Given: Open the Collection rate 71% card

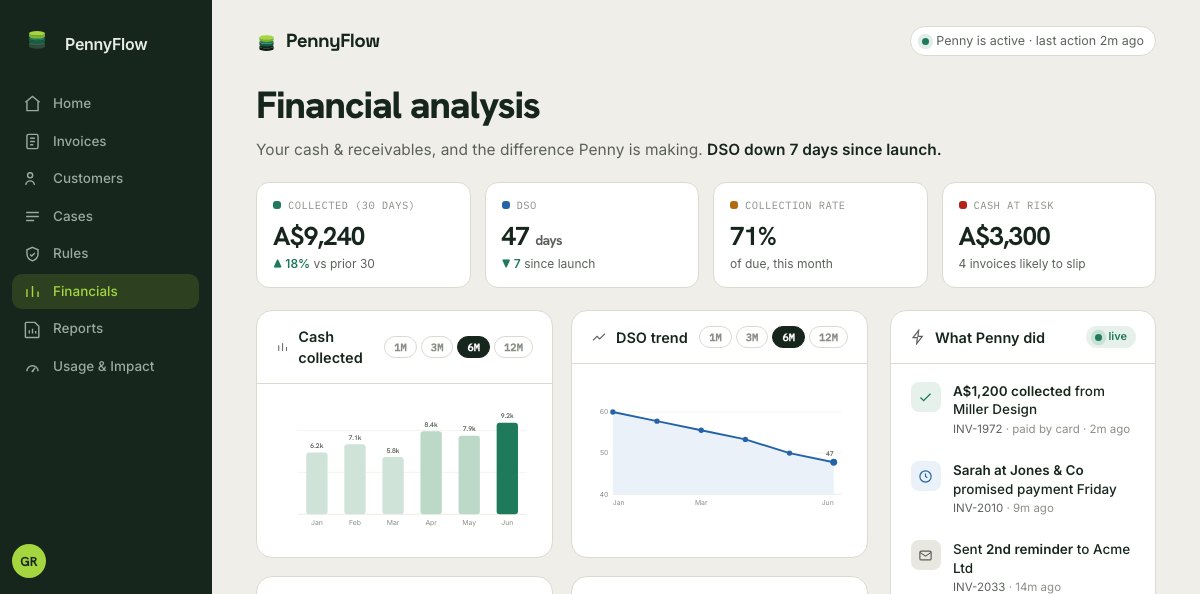Looking at the screenshot, I should 820,235.
